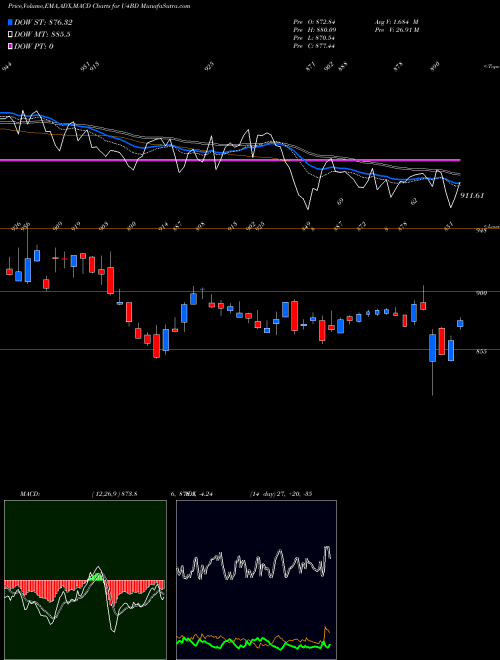Viewport: 500px width, 660px height.
Task: Click the 911.61 price label on the EMA chart
Action: [x=472, y=195]
